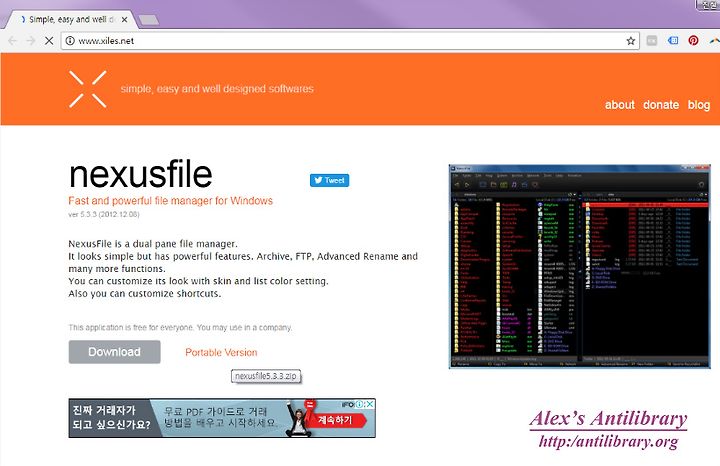Open the donate link in the header
Image resolution: width=720 pixels, height=466 pixels.
[661, 105]
